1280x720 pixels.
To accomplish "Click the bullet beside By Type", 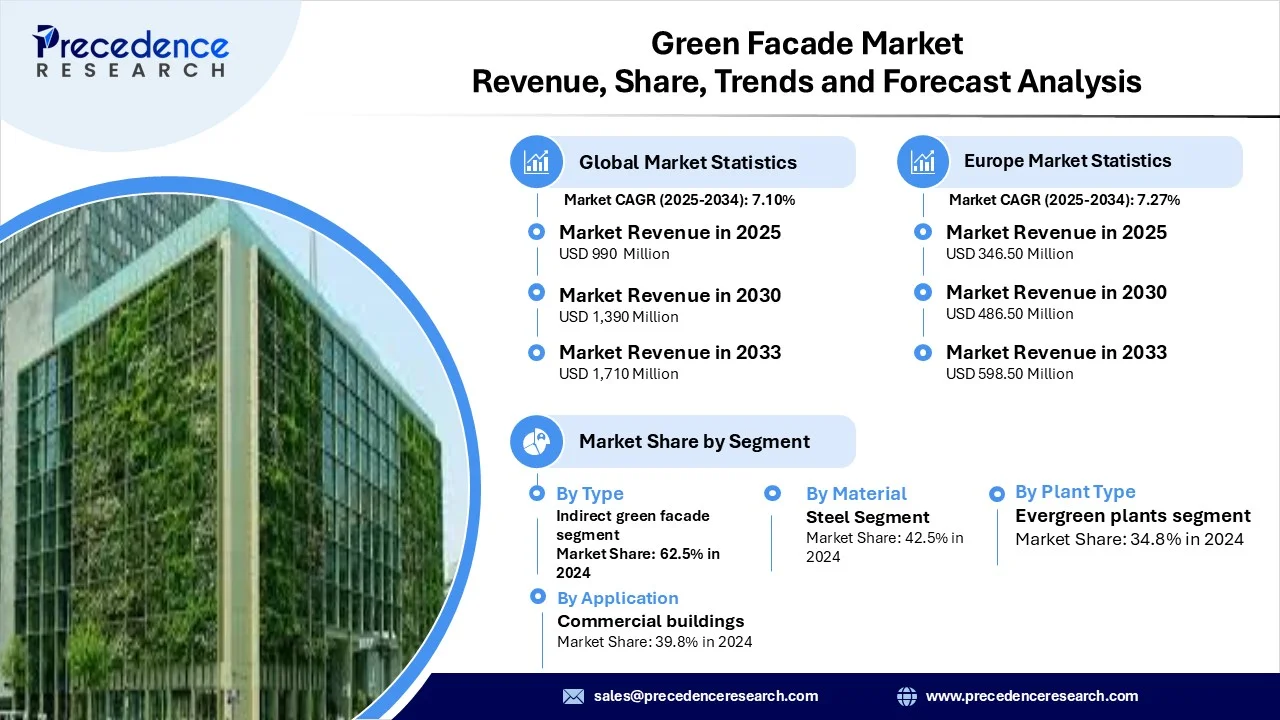I will 537,493.
